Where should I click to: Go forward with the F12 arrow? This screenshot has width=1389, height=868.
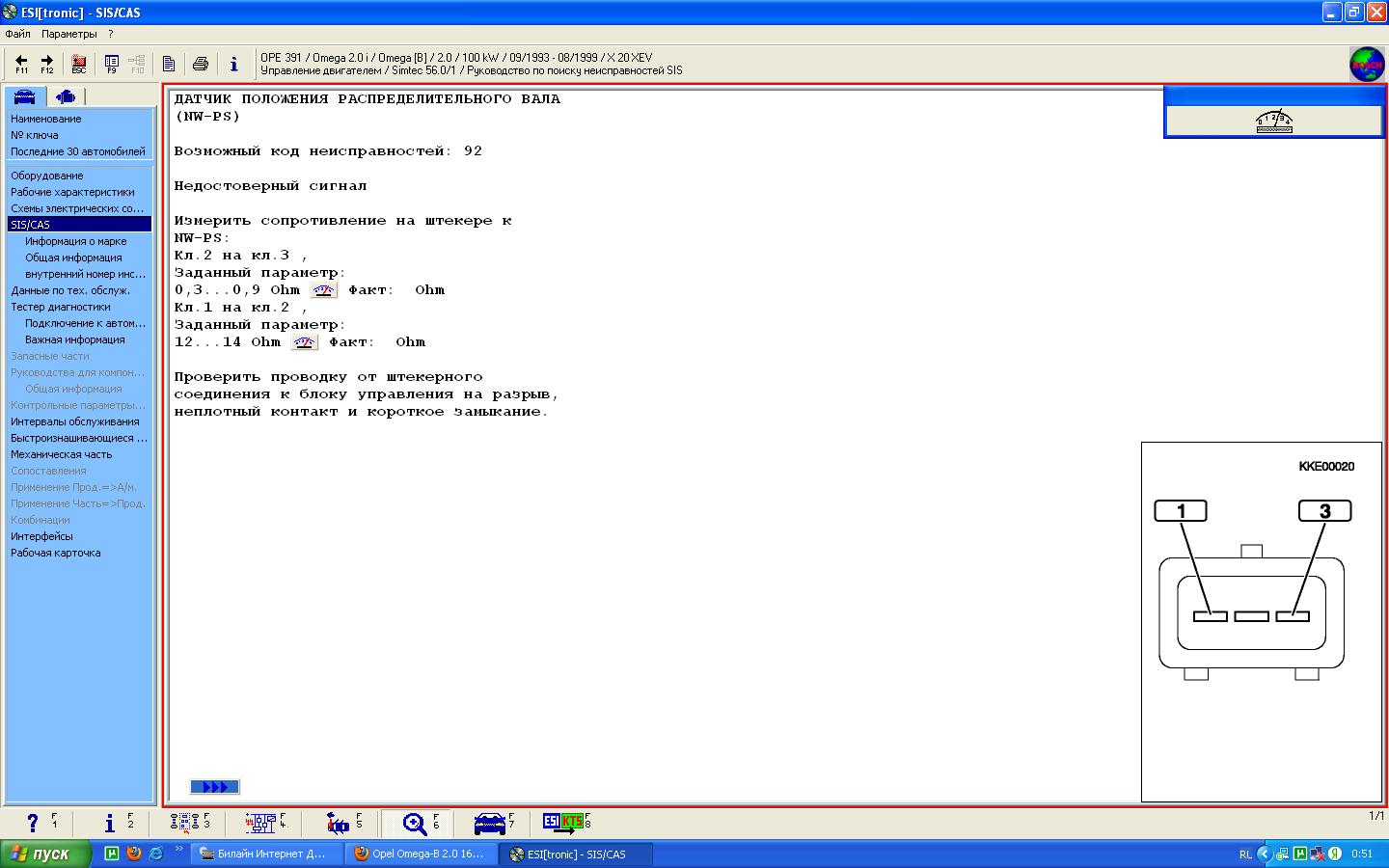pyautogui.click(x=46, y=64)
